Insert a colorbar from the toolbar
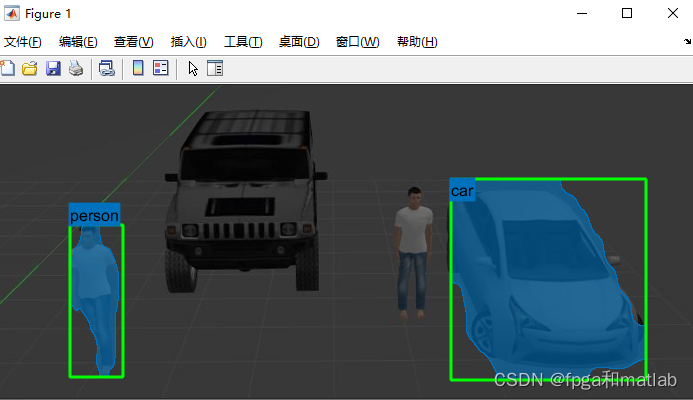This screenshot has width=693, height=400. [x=138, y=68]
